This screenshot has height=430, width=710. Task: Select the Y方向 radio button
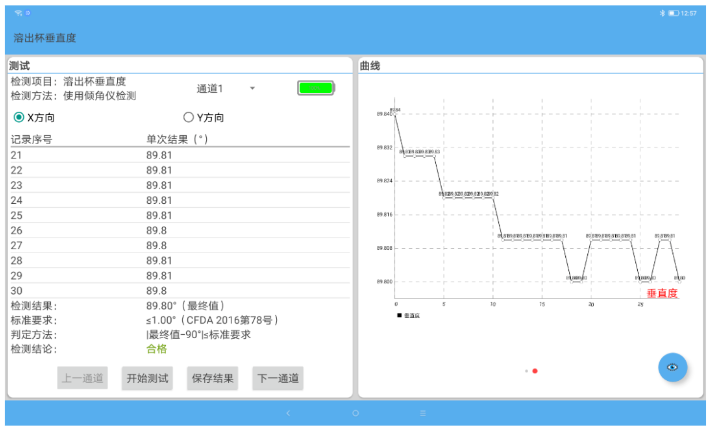click(x=188, y=117)
